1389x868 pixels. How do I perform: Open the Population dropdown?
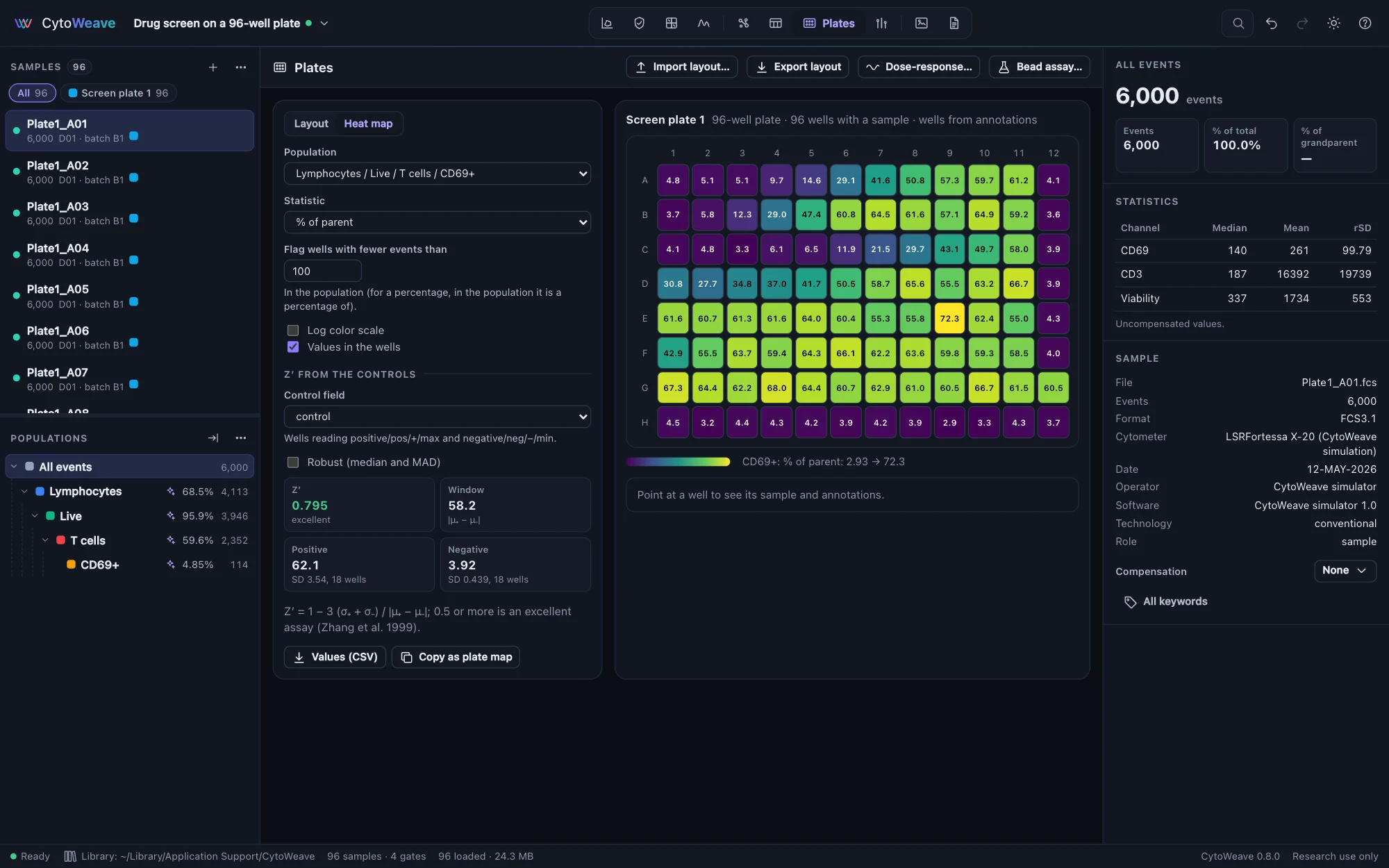pos(438,174)
